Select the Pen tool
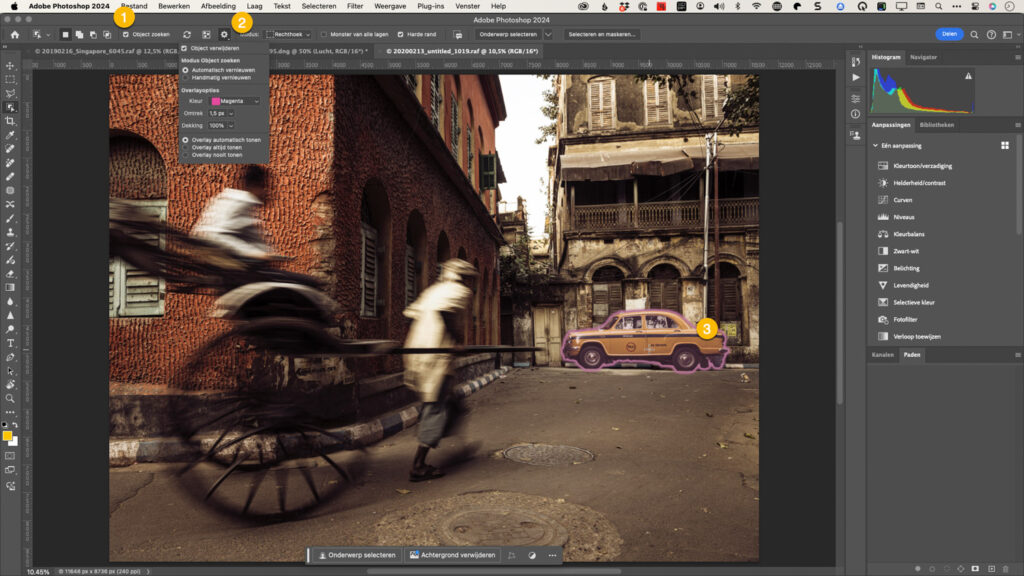 click(x=10, y=357)
